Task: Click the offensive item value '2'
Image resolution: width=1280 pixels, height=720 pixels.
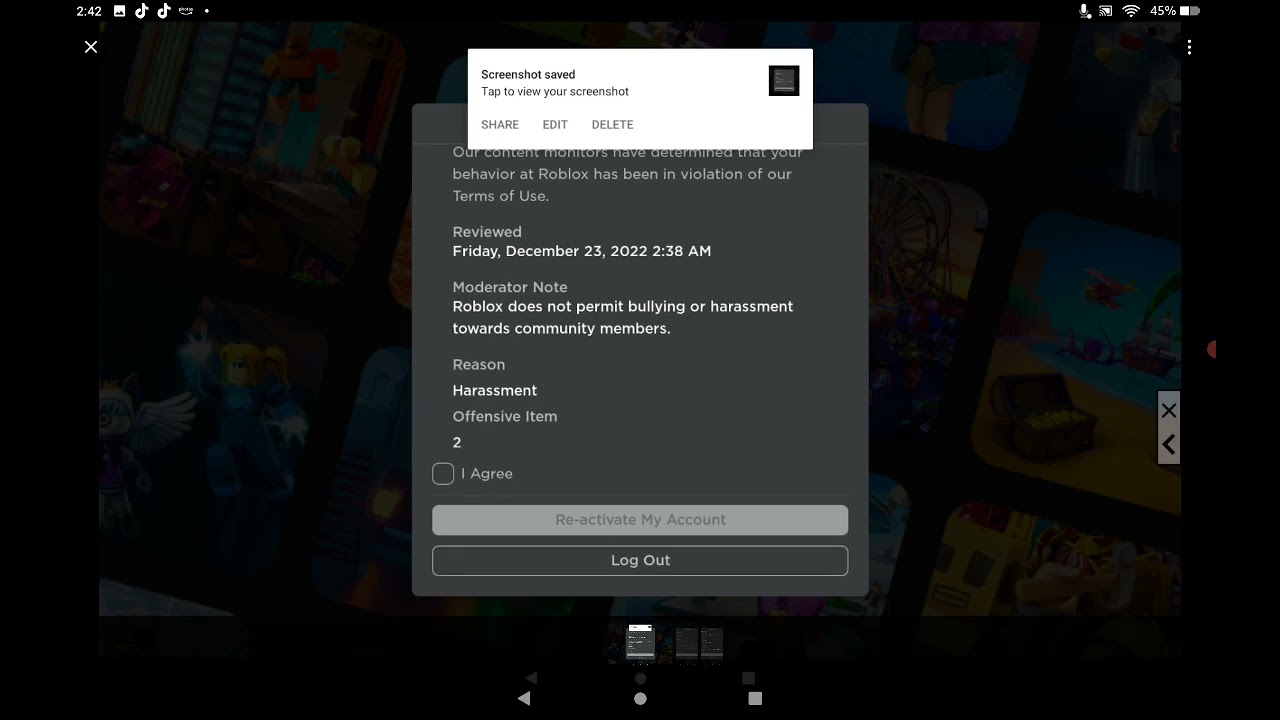Action: tap(457, 442)
